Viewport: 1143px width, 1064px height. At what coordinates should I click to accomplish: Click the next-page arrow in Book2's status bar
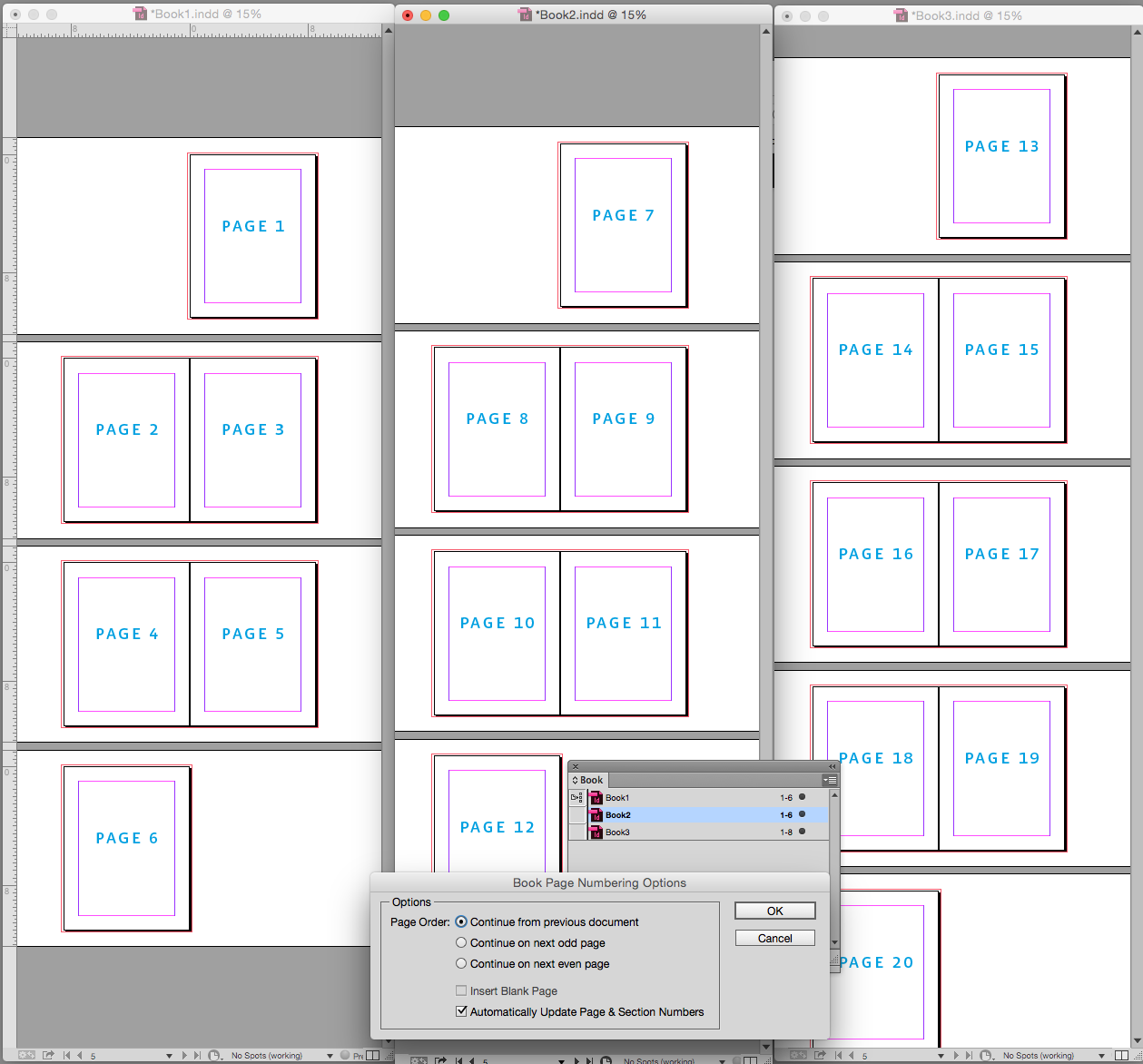576,1055
